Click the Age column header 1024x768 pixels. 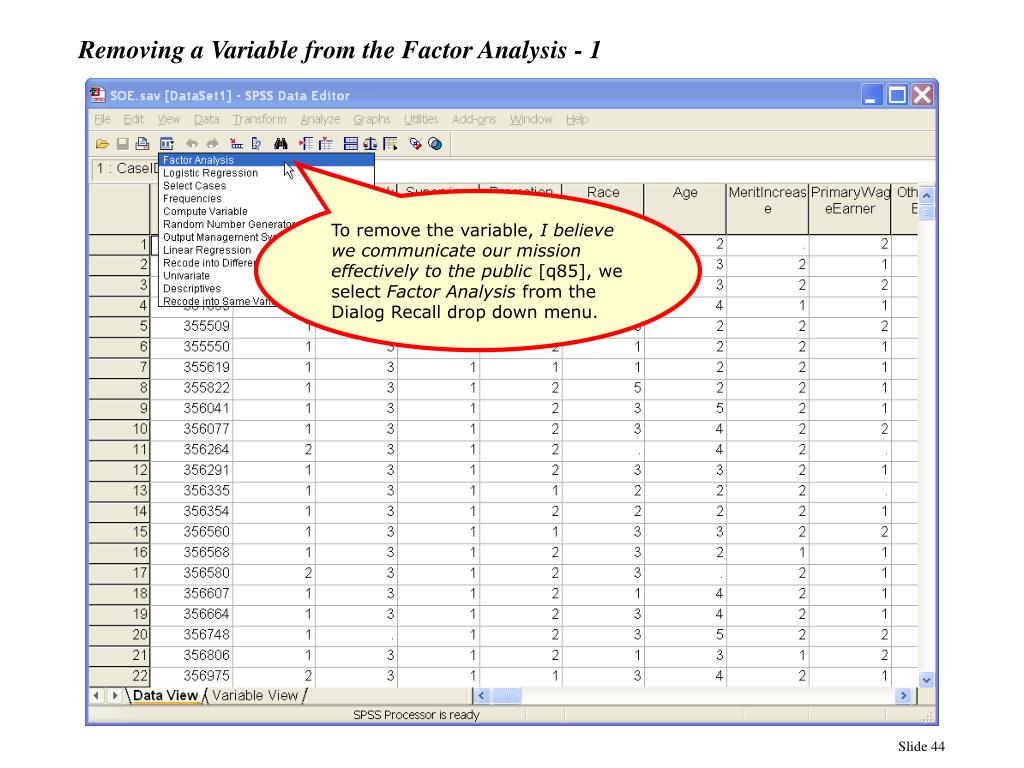(x=685, y=193)
